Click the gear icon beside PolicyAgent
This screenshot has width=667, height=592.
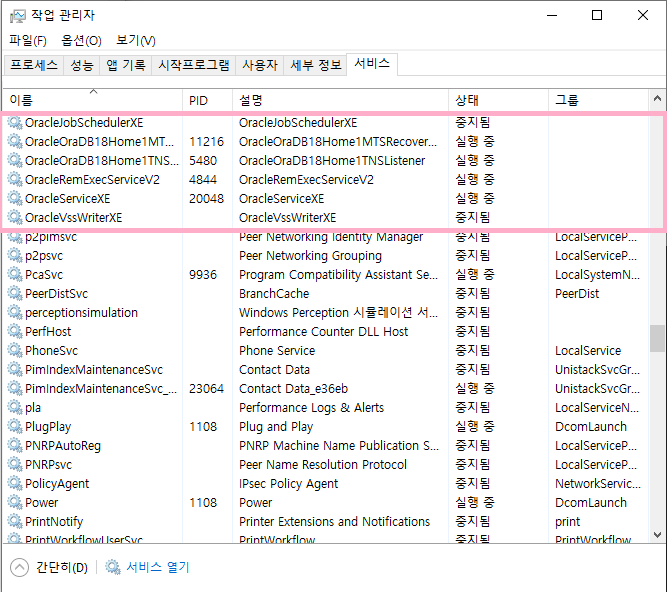click(x=15, y=484)
